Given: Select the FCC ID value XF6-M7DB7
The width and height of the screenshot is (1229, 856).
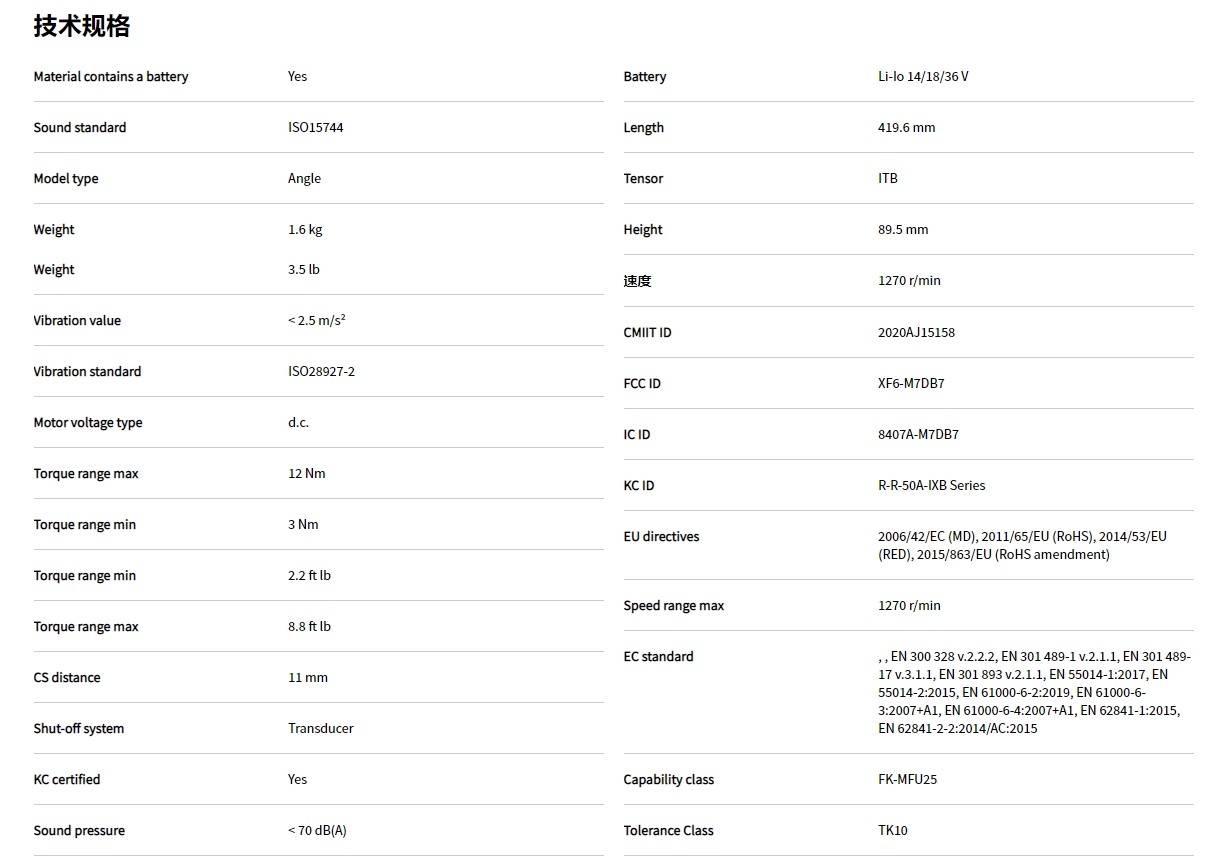Looking at the screenshot, I should tap(911, 384).
